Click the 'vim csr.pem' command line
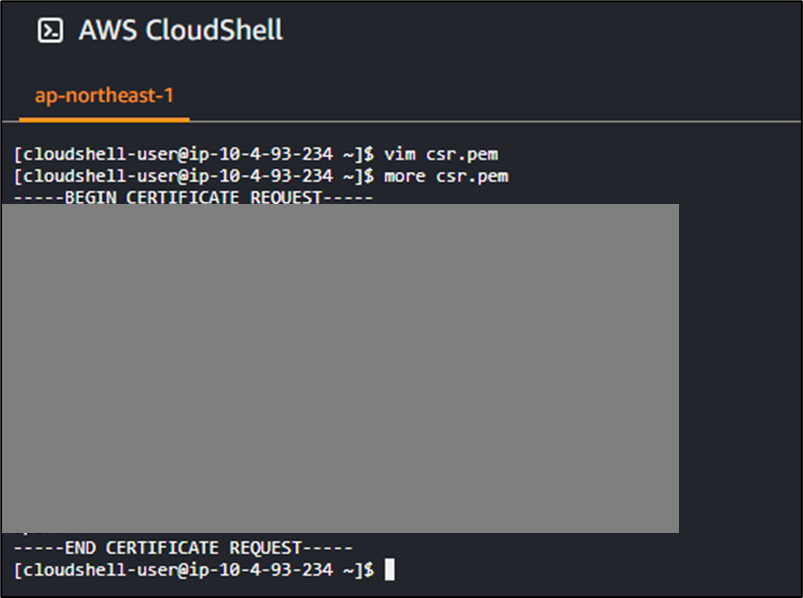The width and height of the screenshot is (803, 598). [256, 154]
